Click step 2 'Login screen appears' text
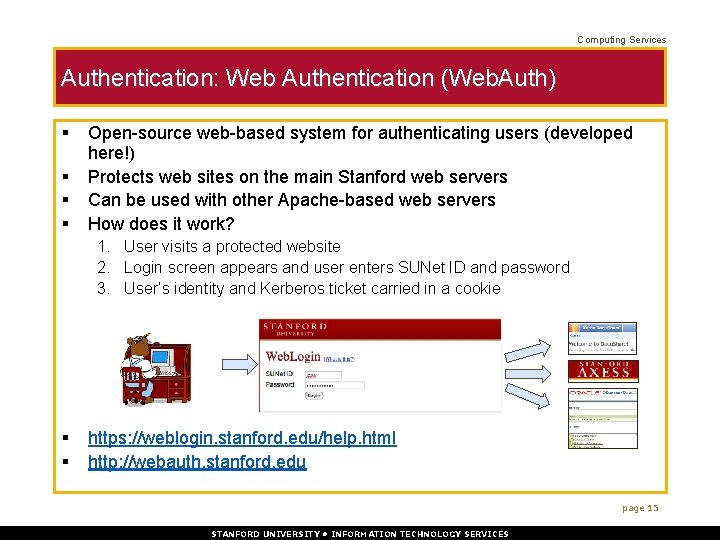 tap(347, 267)
